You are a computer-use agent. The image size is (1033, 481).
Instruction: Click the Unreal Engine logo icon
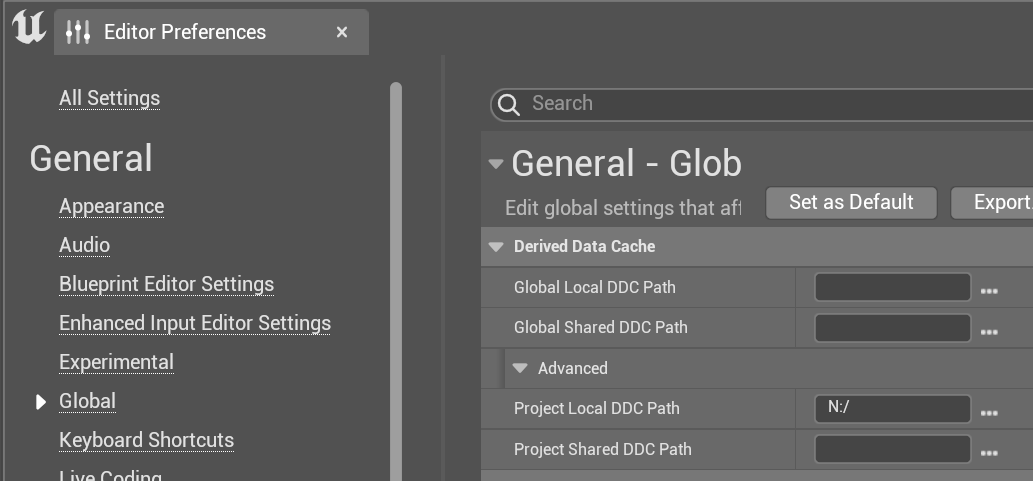pos(29,28)
